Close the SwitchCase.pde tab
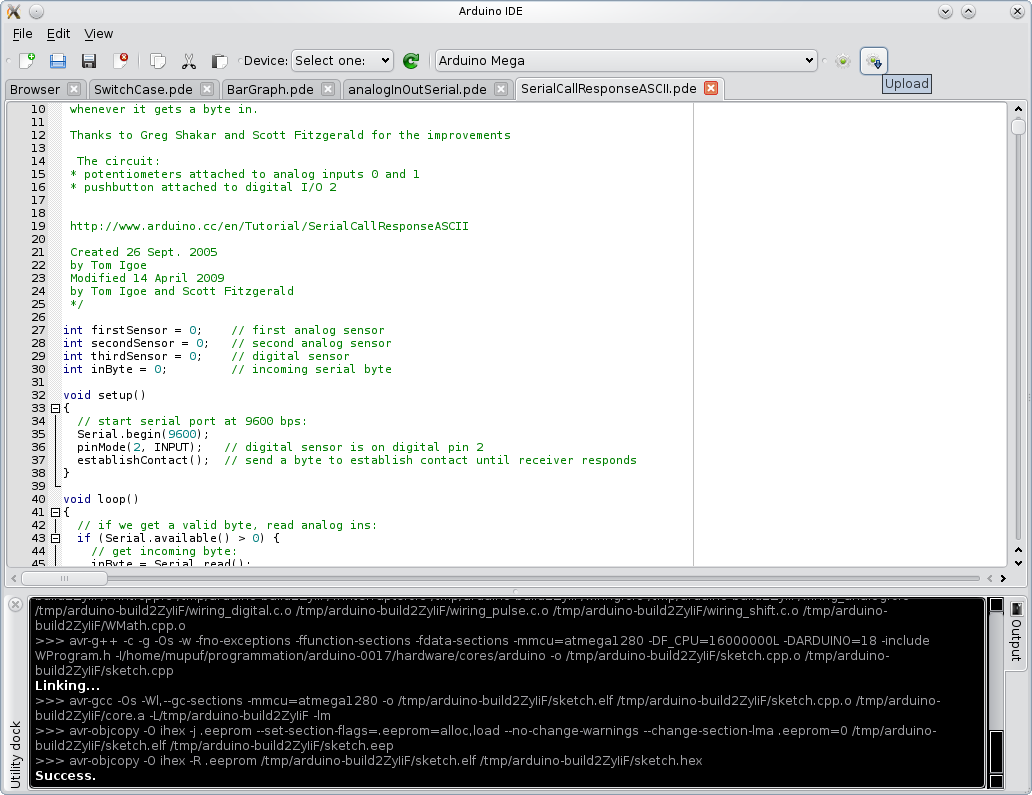The width and height of the screenshot is (1032, 795). [x=207, y=89]
